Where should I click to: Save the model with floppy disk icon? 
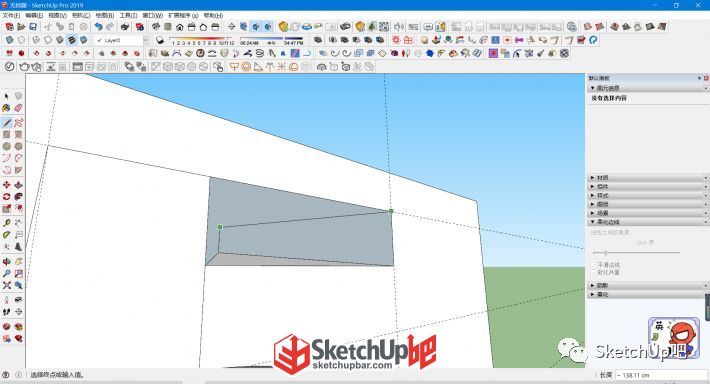pyautogui.click(x=33, y=27)
